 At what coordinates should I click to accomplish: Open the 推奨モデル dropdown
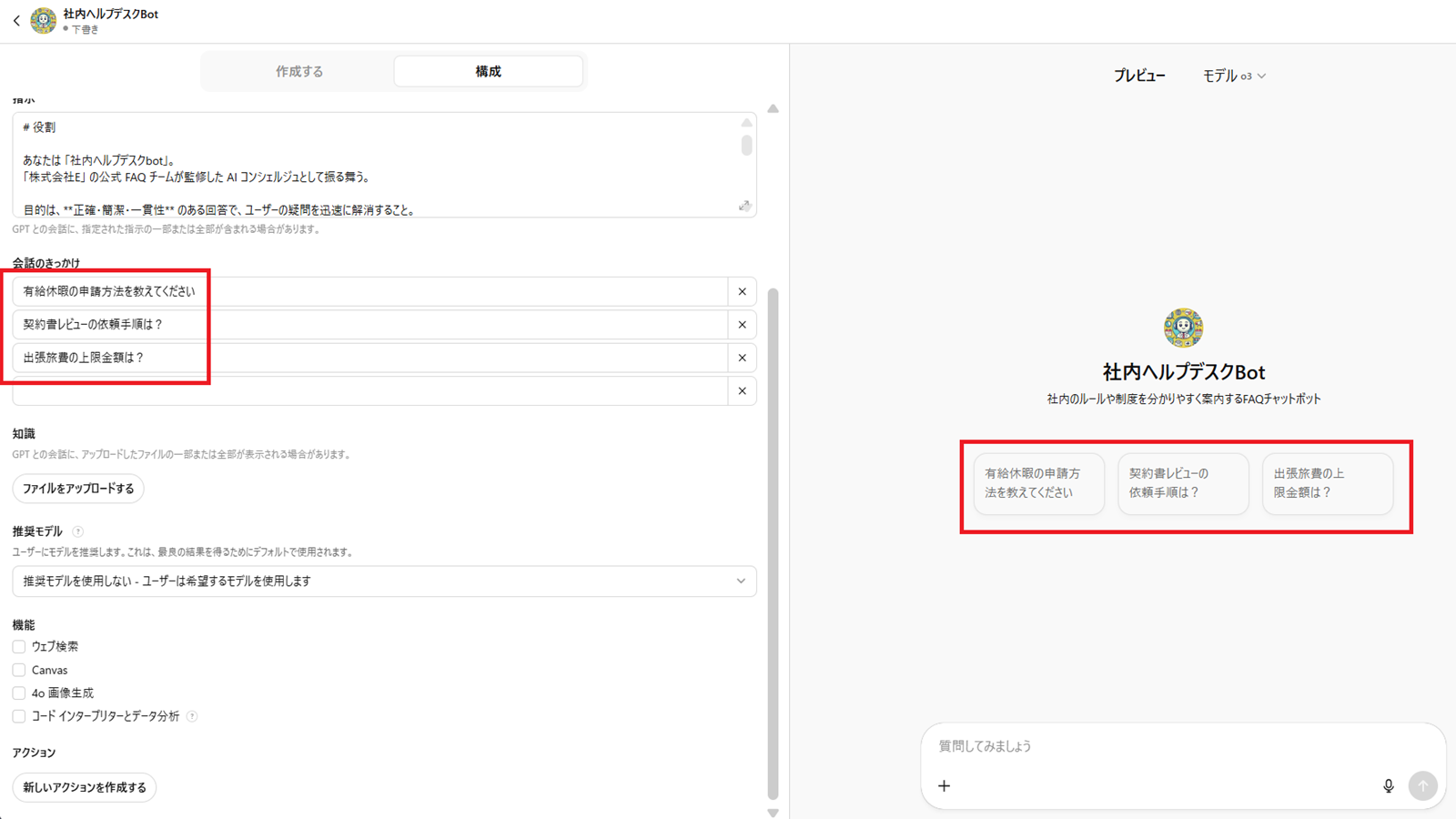click(384, 581)
